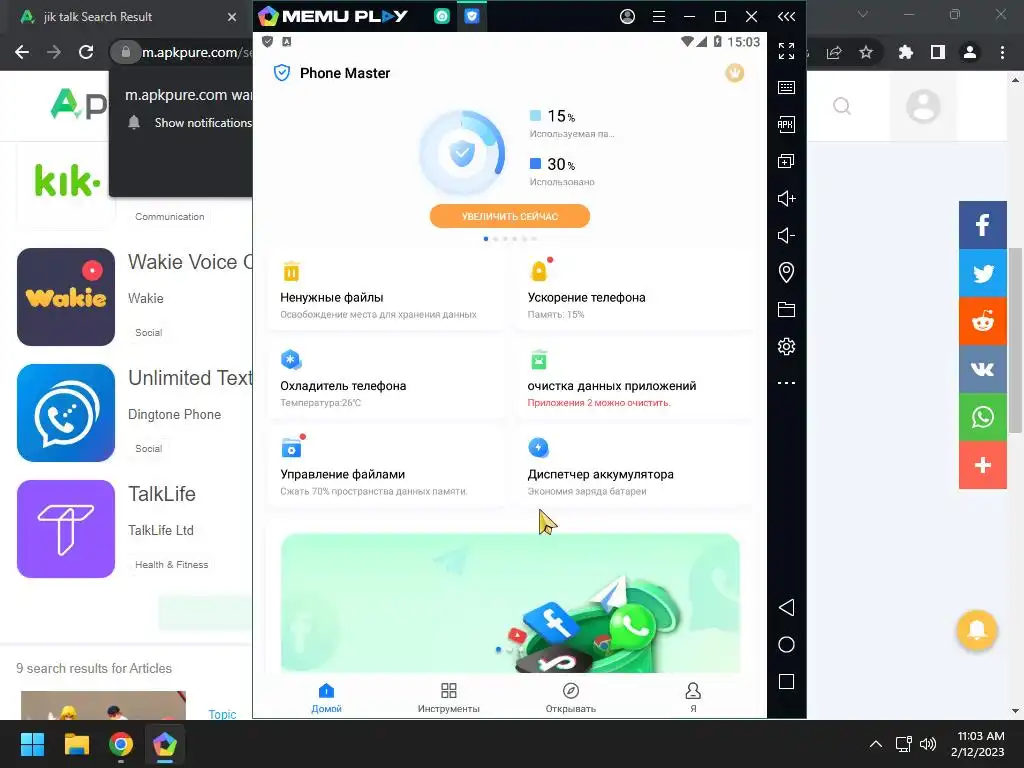Click the Topic link in articles
The image size is (1024, 768).
[x=222, y=714]
